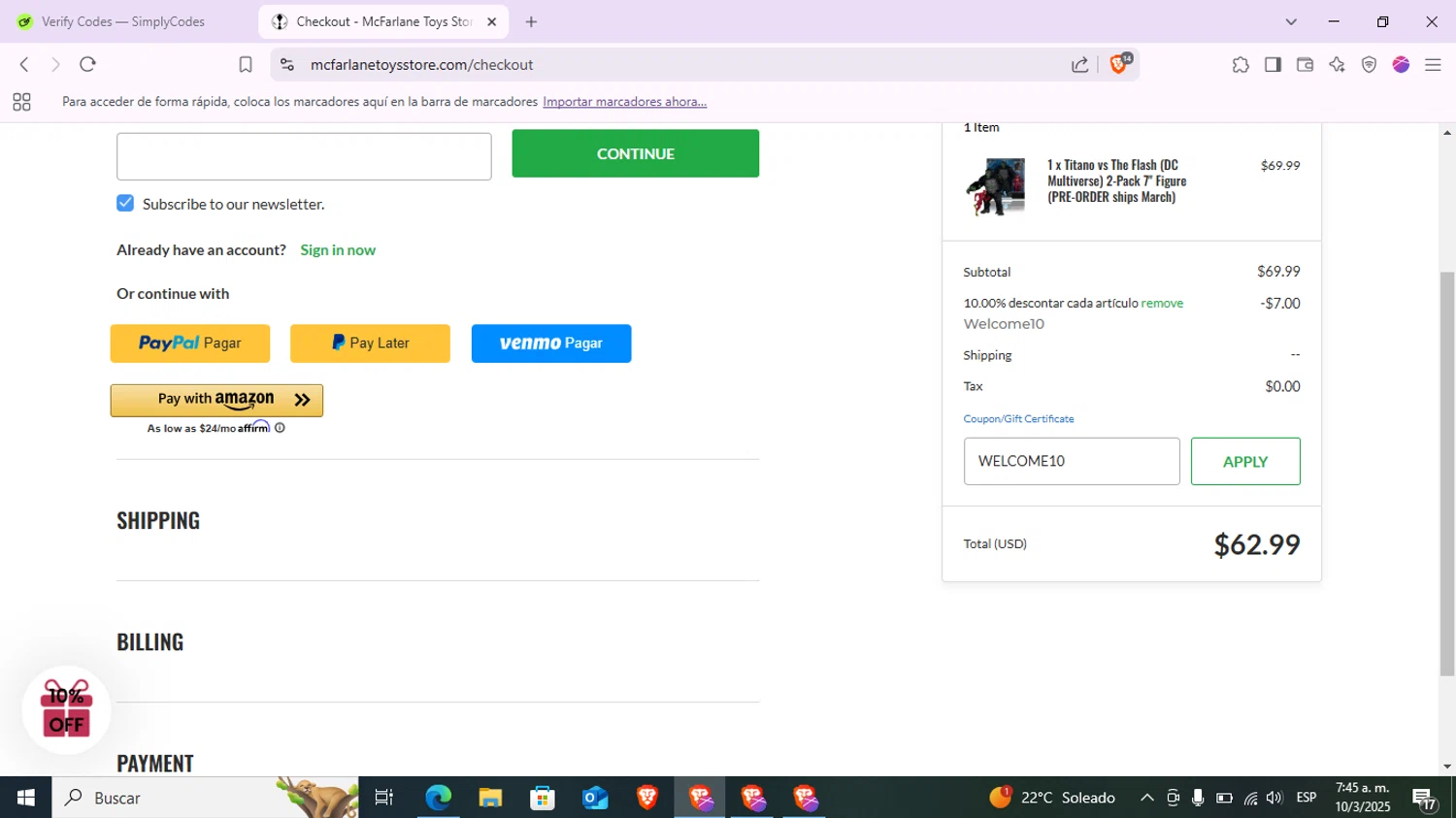This screenshot has width=1456, height=818.
Task: Open Leo AI sparkle icon
Action: 1337,64
